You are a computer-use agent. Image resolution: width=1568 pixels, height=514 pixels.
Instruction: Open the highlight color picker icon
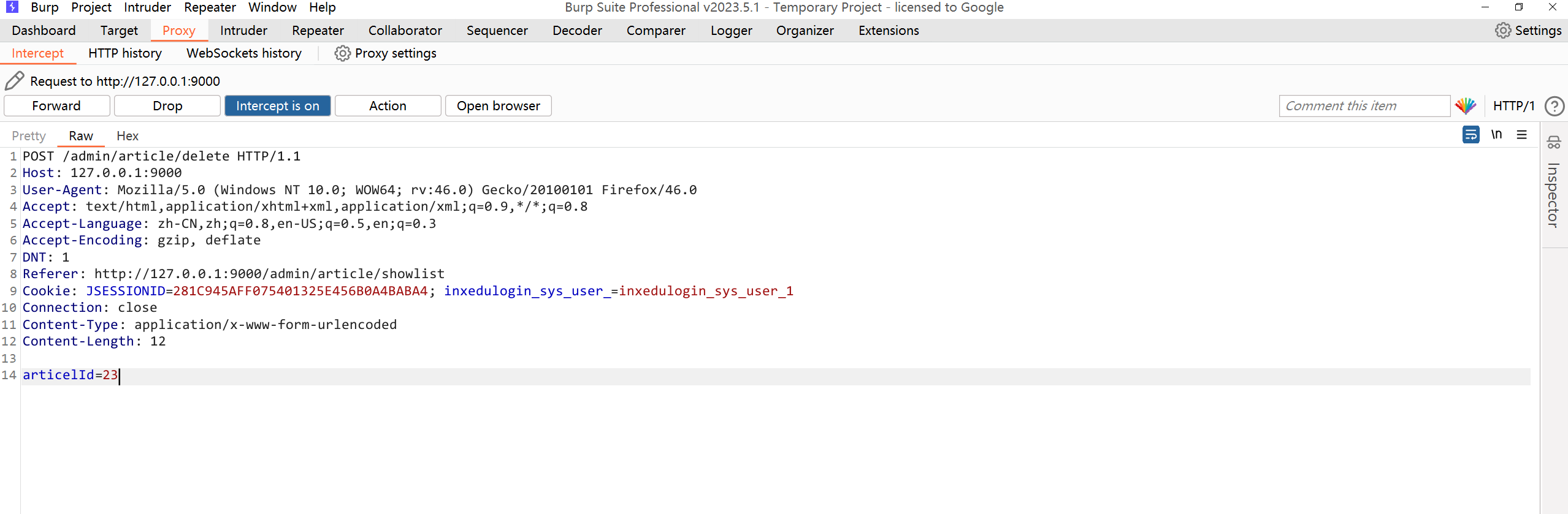coord(1466,106)
